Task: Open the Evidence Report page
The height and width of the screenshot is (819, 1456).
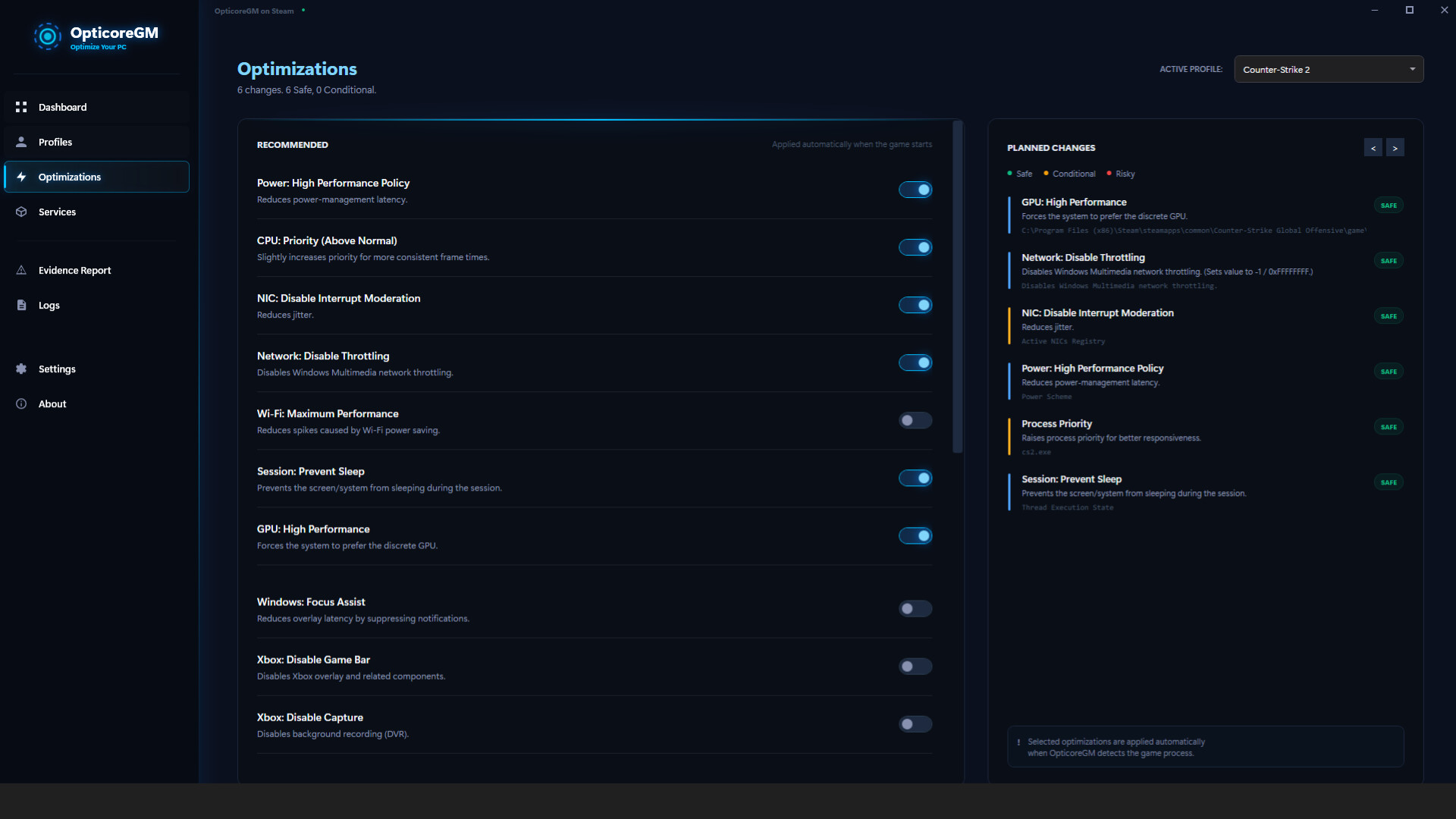Action: 74,270
